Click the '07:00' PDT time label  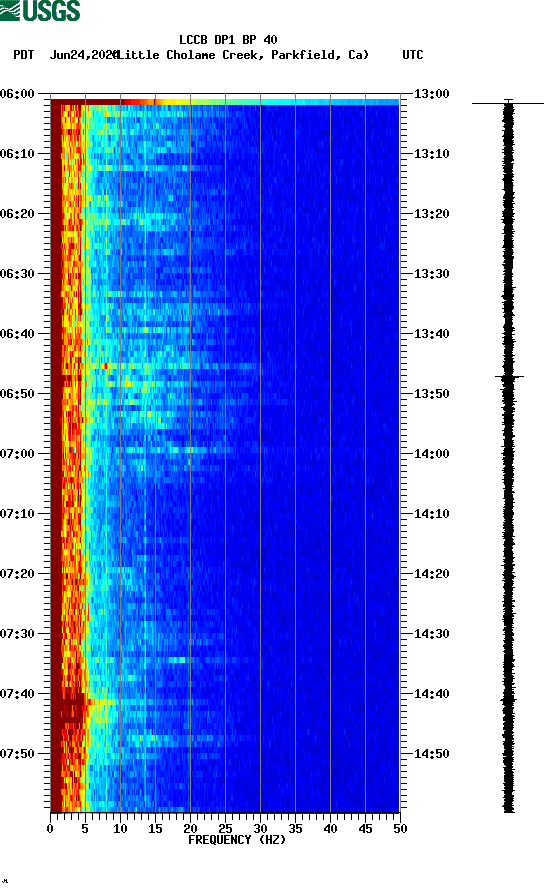(x=17, y=454)
